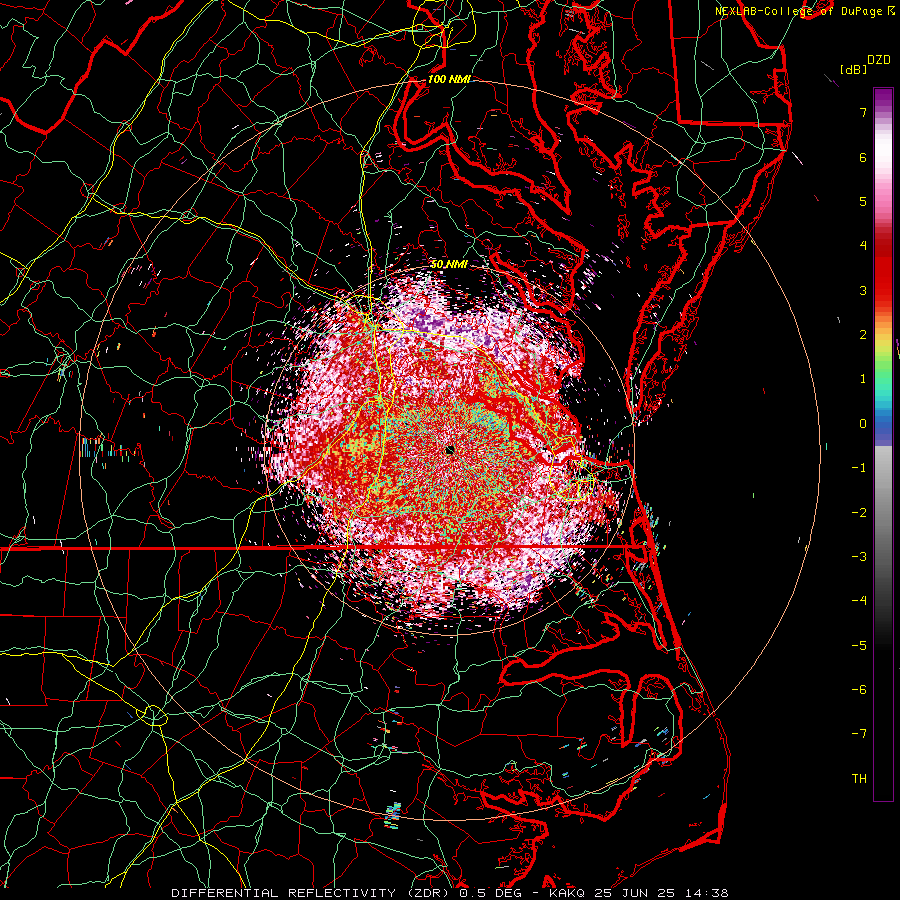Click the -2 dB scale value
The width and height of the screenshot is (900, 900).
click(x=859, y=513)
